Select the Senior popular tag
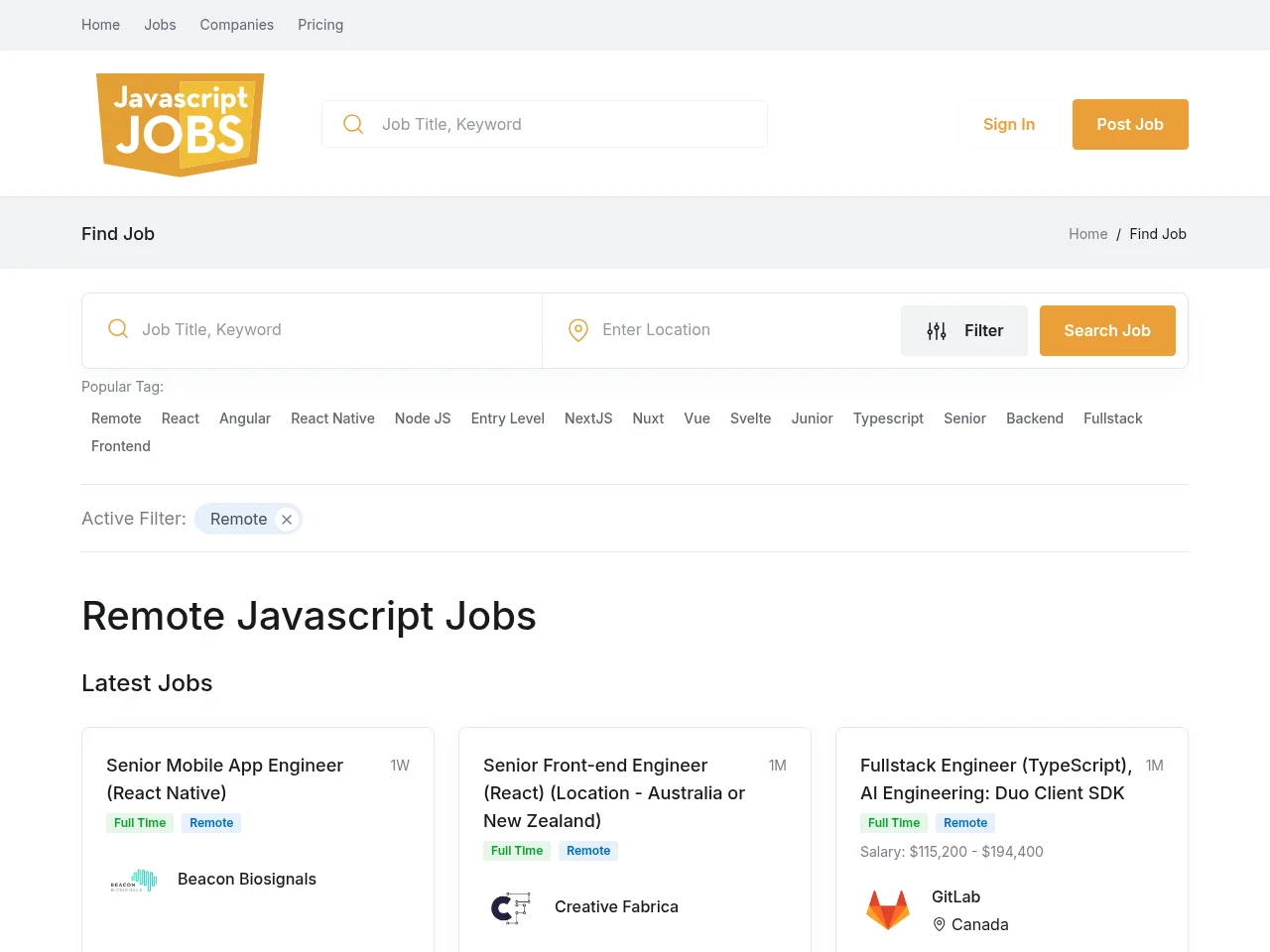1270x952 pixels. coord(964,418)
